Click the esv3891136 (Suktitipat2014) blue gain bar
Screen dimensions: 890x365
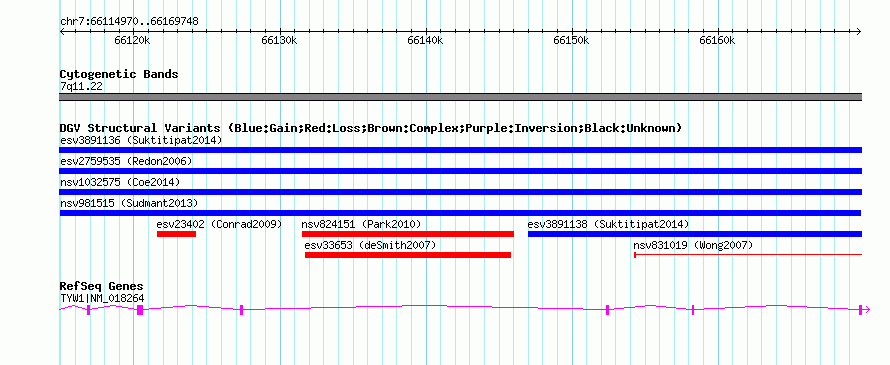tap(460, 150)
